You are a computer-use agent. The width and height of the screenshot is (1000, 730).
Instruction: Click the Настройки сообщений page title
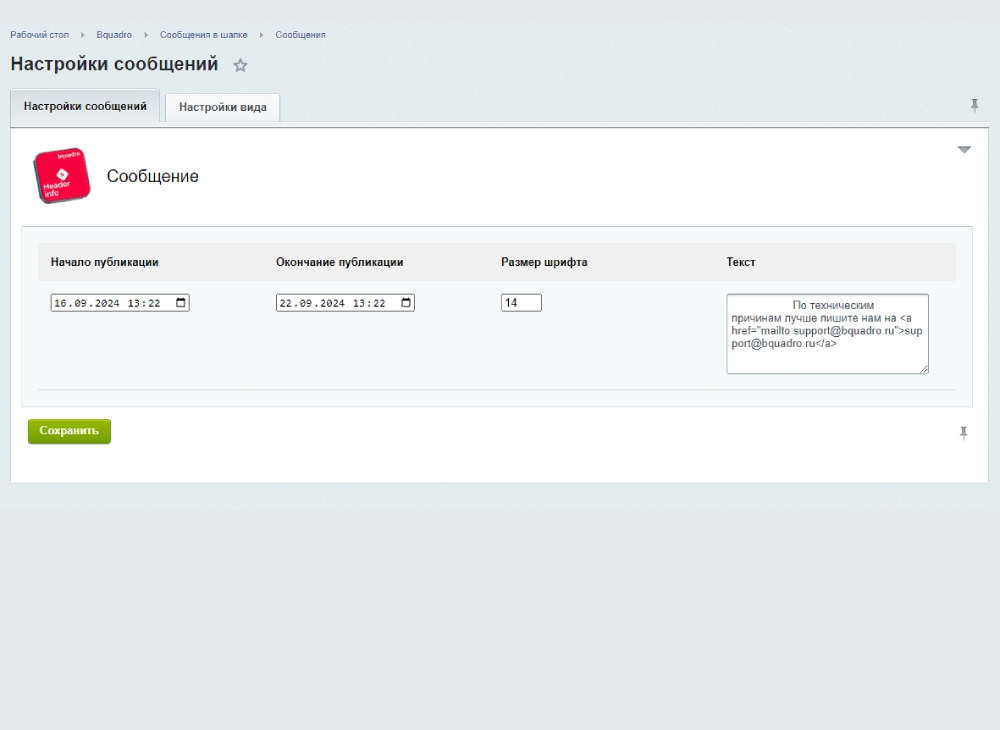click(x=114, y=64)
